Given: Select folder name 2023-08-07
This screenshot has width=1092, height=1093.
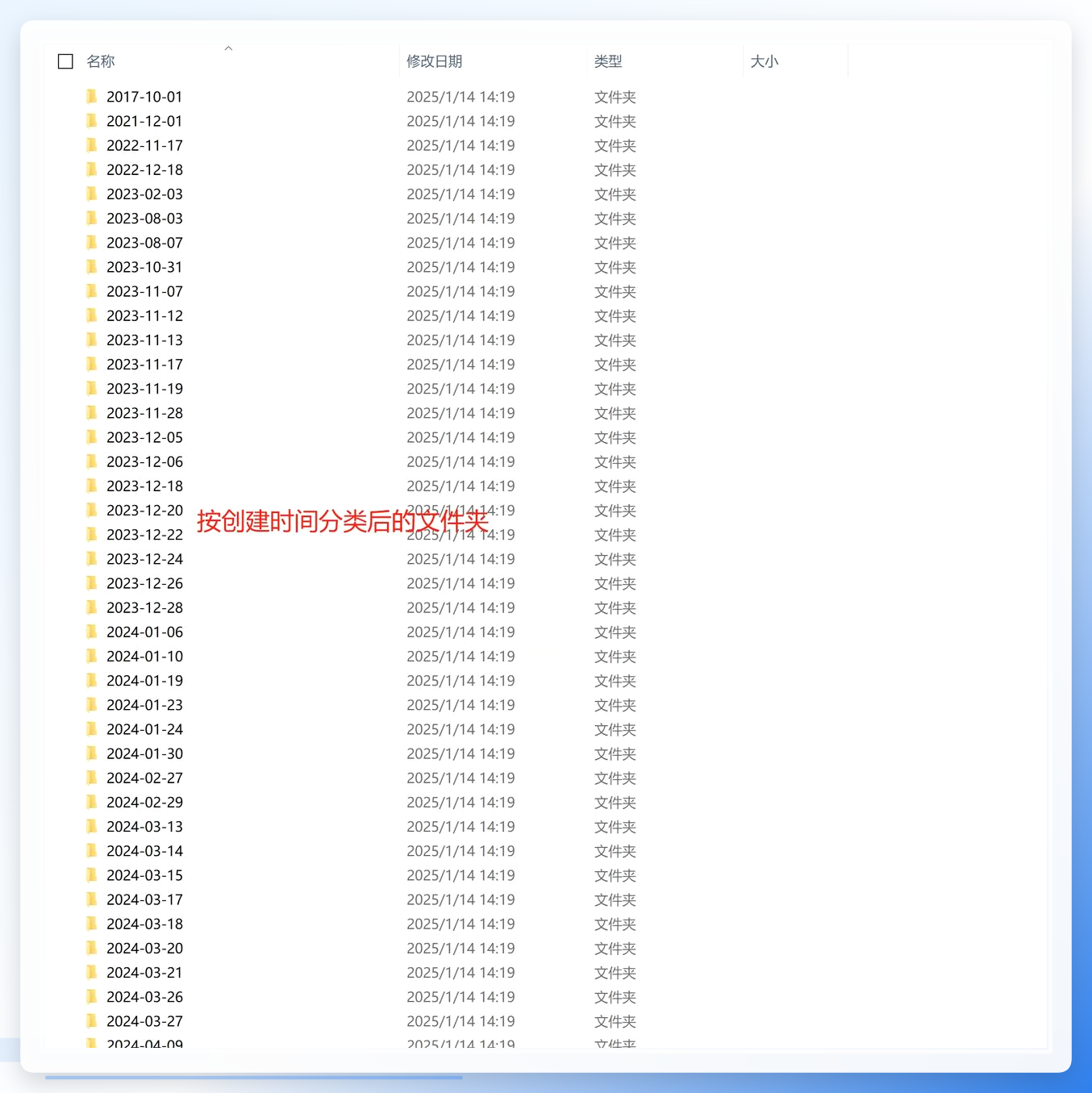Looking at the screenshot, I should tap(144, 243).
